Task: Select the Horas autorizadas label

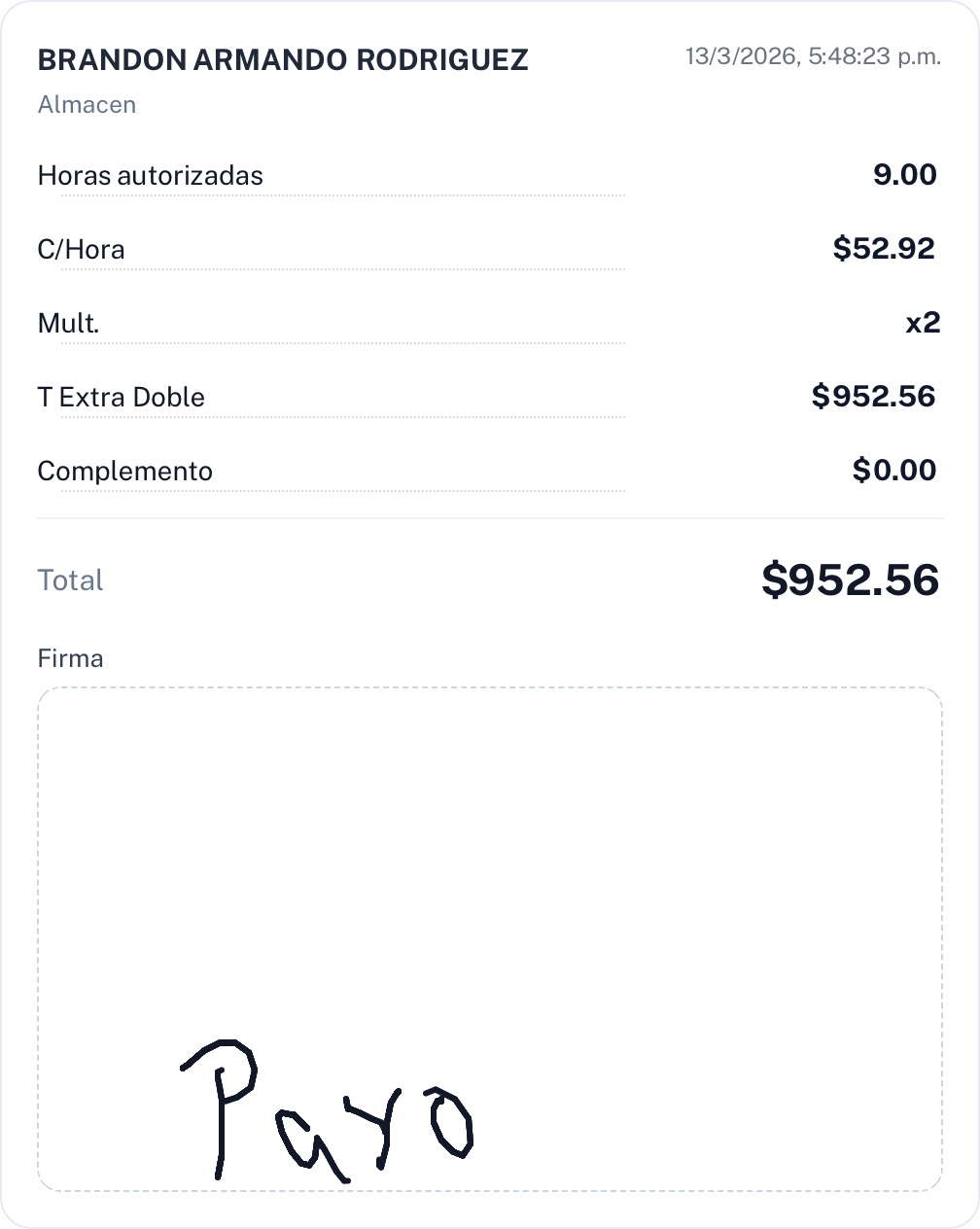Action: 150,176
